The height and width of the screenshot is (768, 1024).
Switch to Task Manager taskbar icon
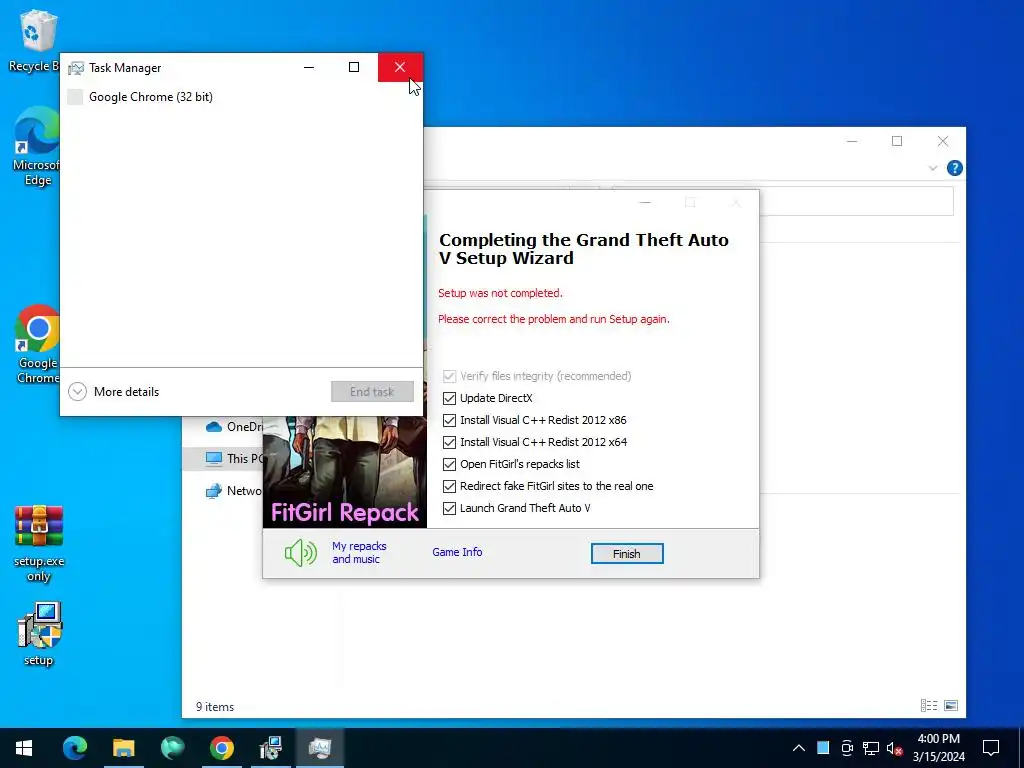click(320, 748)
